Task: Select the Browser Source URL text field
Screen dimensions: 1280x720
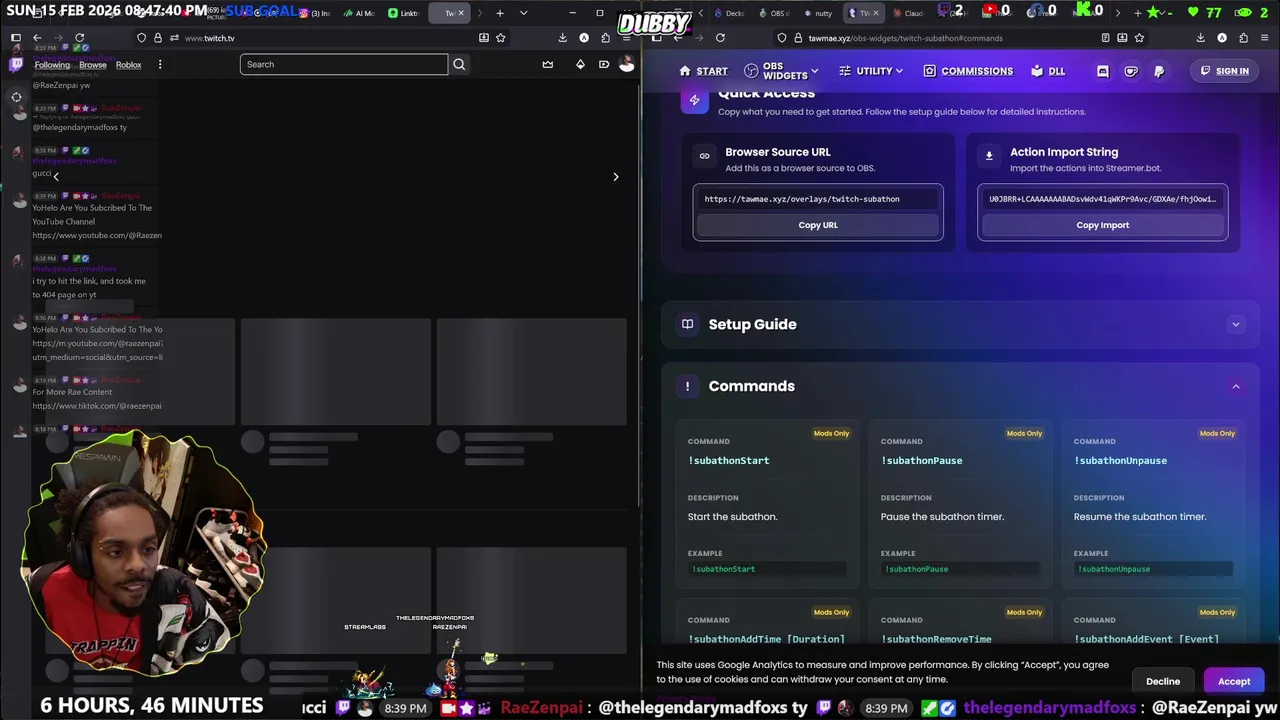Action: point(818,199)
